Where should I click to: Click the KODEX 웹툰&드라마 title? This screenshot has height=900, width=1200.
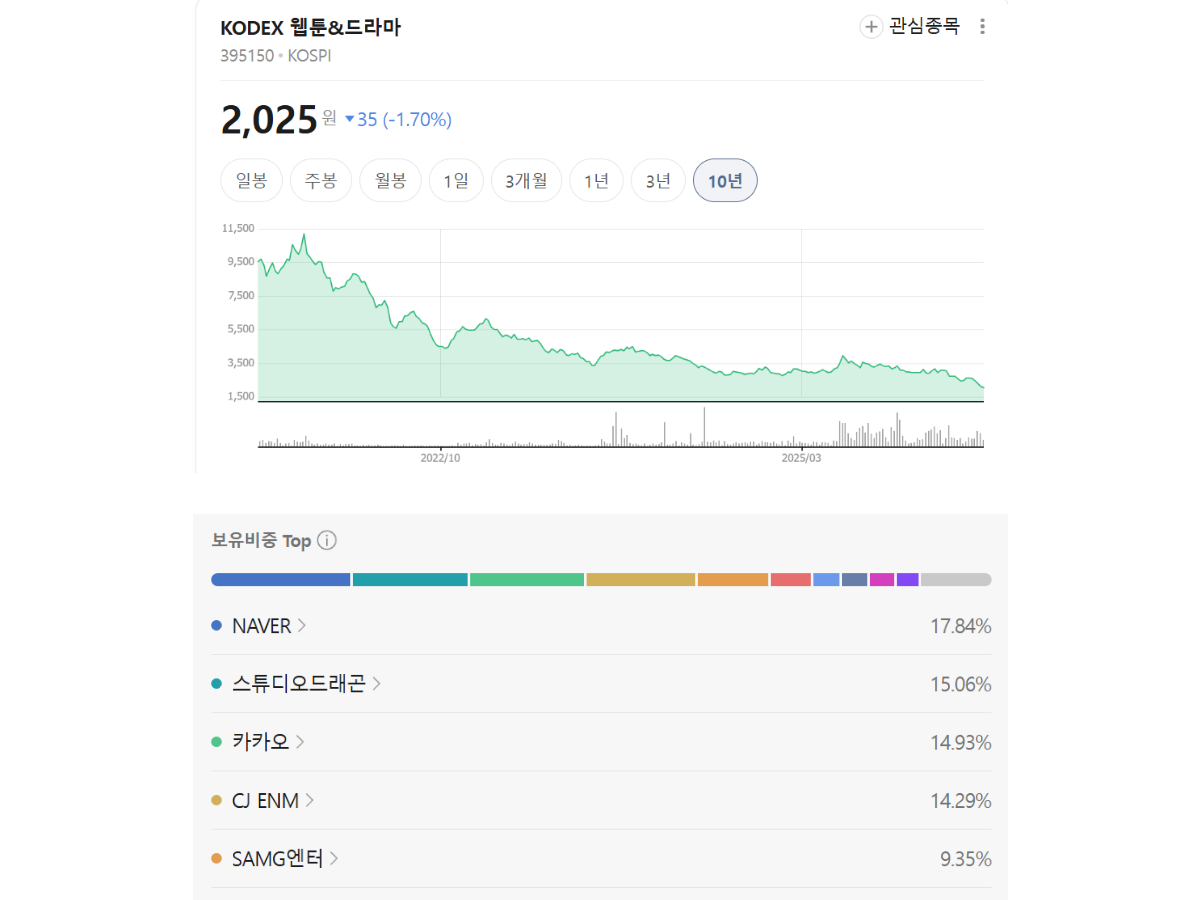(x=310, y=28)
